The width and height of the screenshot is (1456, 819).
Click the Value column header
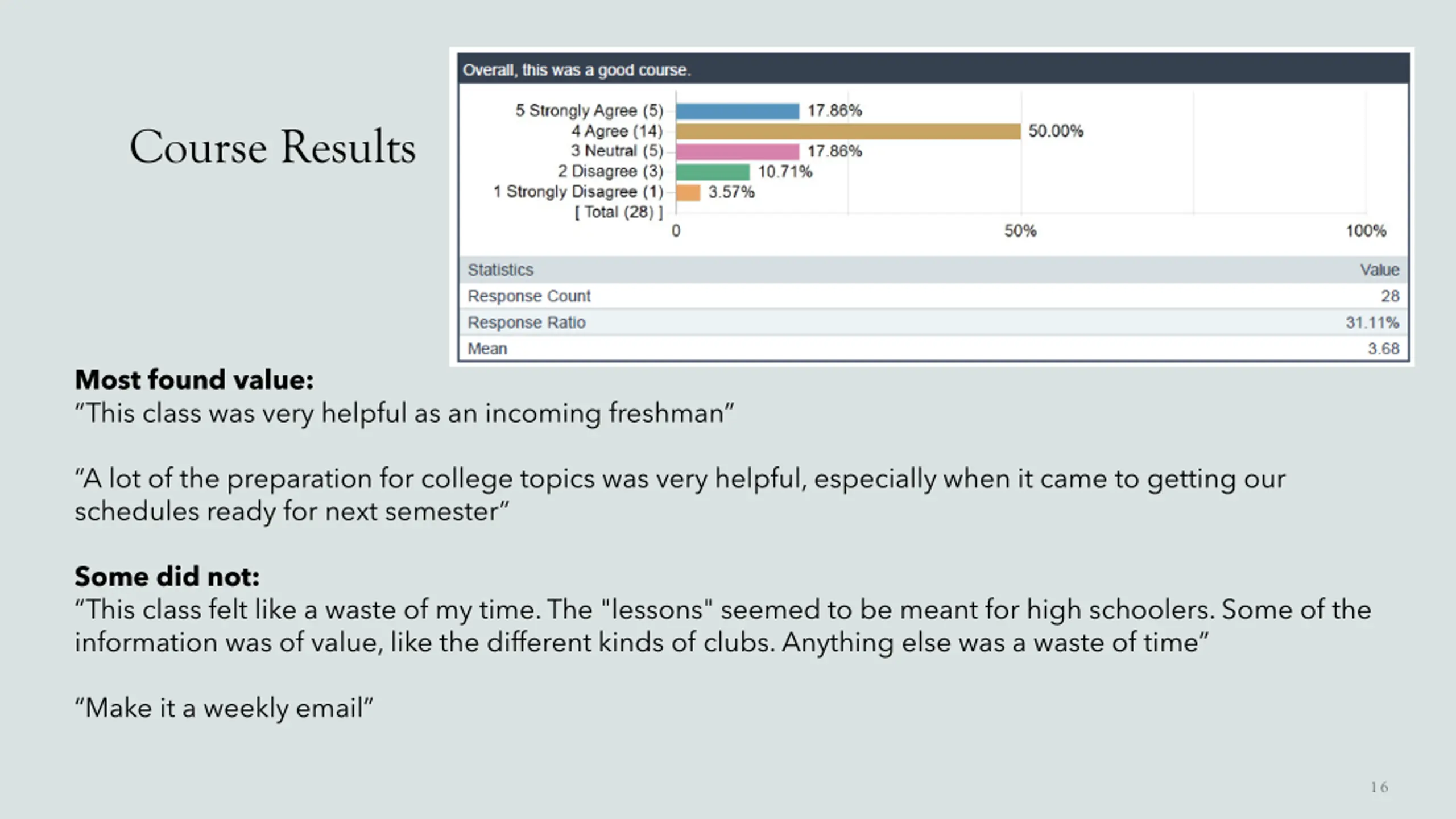1379,270
